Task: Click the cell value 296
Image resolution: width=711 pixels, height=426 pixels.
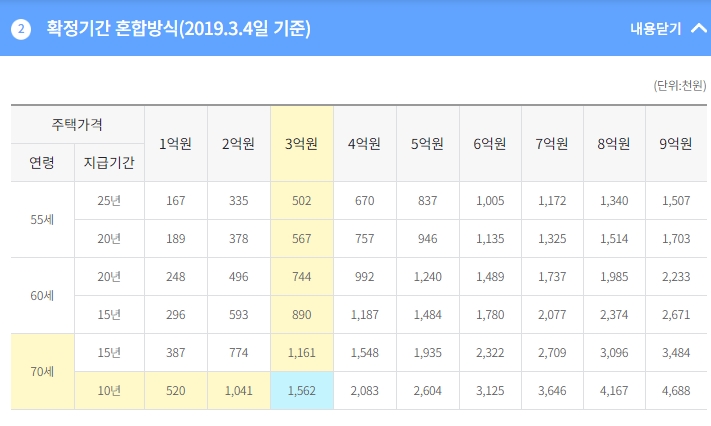Action: pyautogui.click(x=175, y=315)
